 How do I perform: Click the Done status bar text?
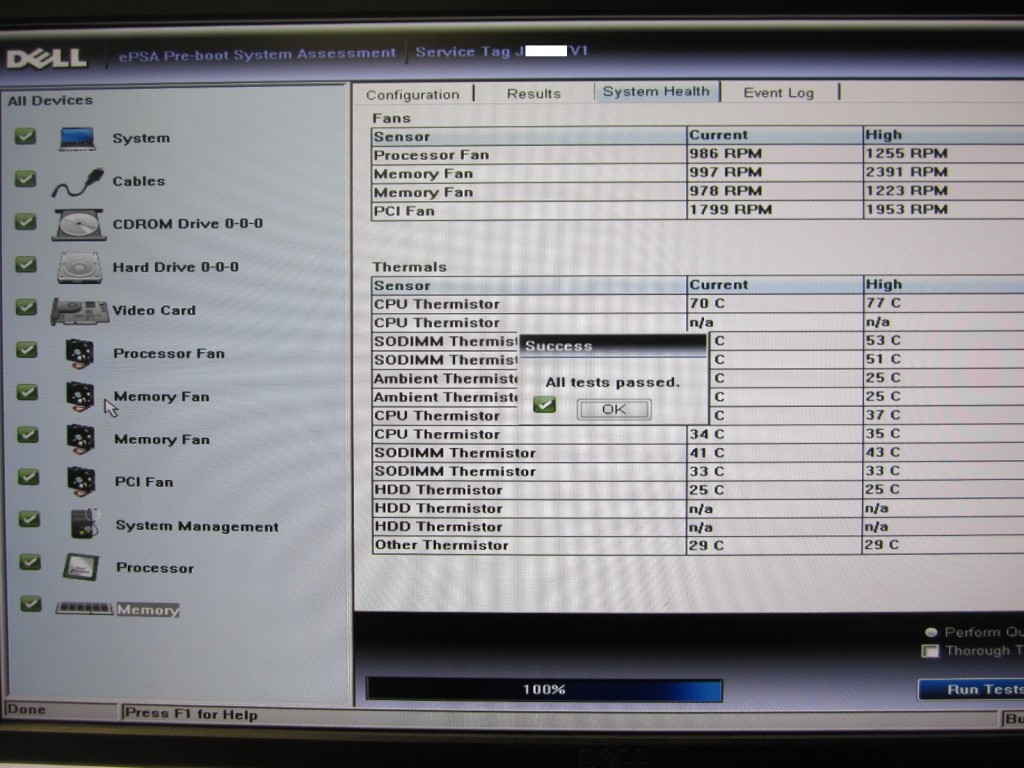point(26,709)
